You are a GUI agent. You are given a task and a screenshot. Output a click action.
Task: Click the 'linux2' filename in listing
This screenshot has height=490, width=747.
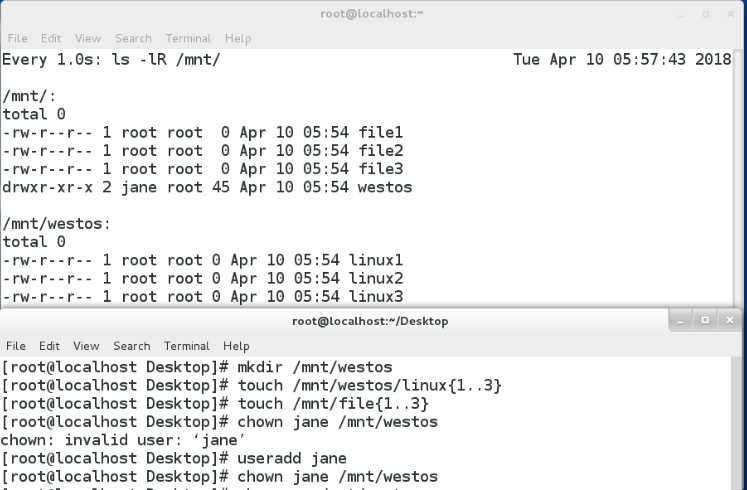coord(375,278)
